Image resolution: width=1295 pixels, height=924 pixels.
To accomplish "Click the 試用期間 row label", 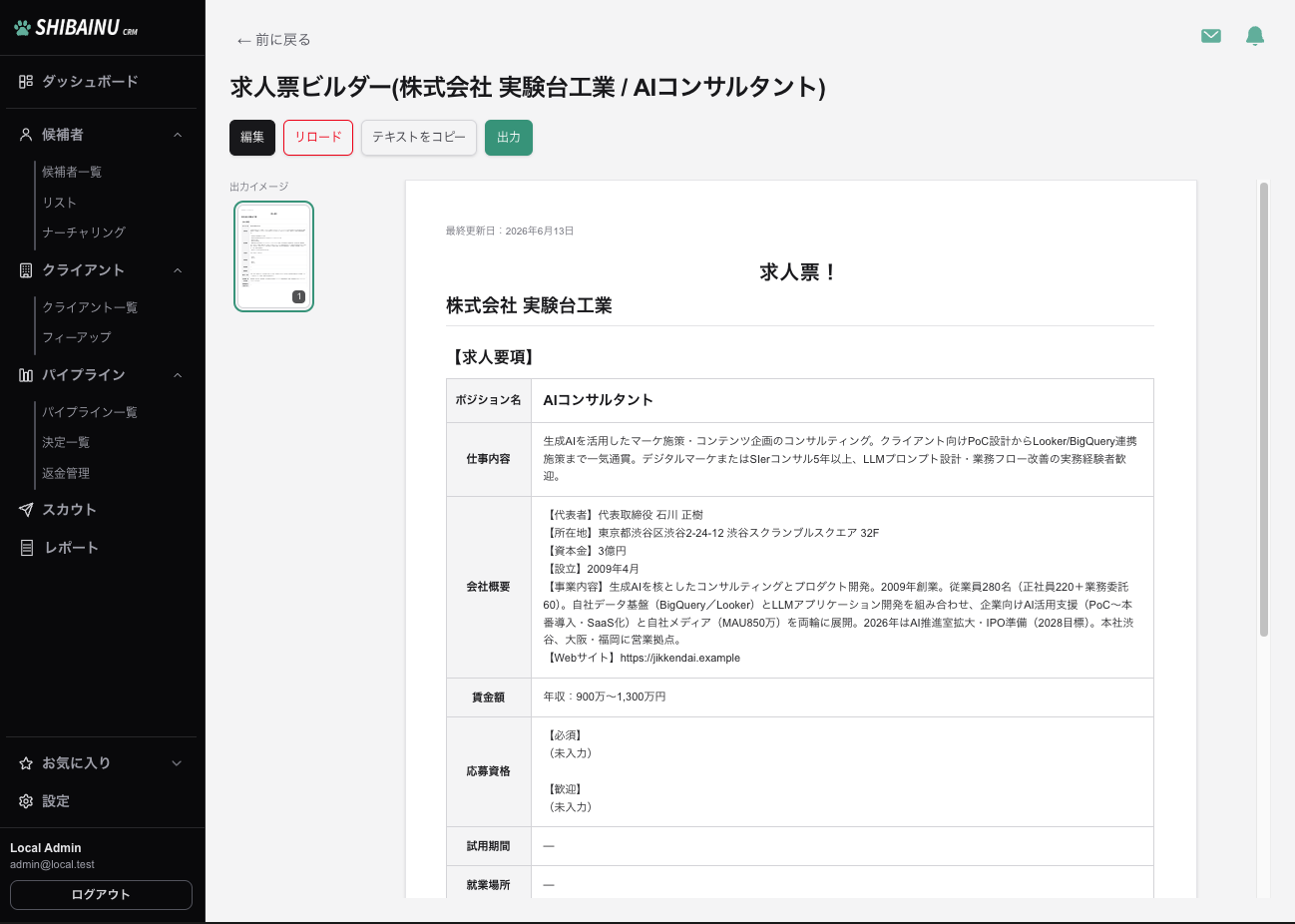I will click(x=488, y=846).
